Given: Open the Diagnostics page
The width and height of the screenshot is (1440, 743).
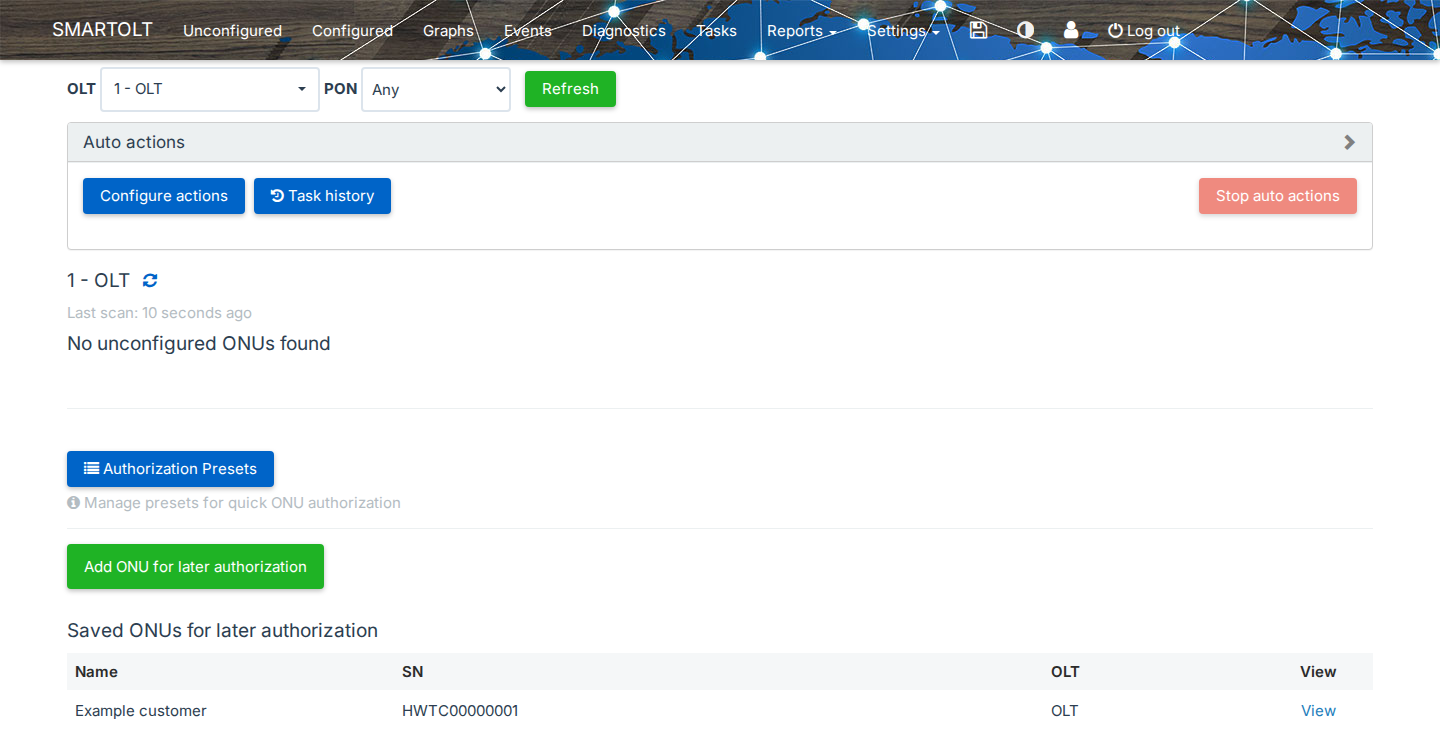Looking at the screenshot, I should tap(624, 31).
